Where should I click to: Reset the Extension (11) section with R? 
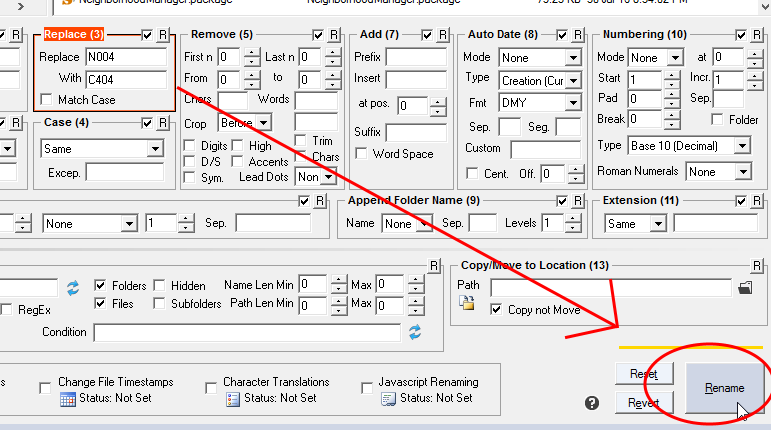click(757, 201)
